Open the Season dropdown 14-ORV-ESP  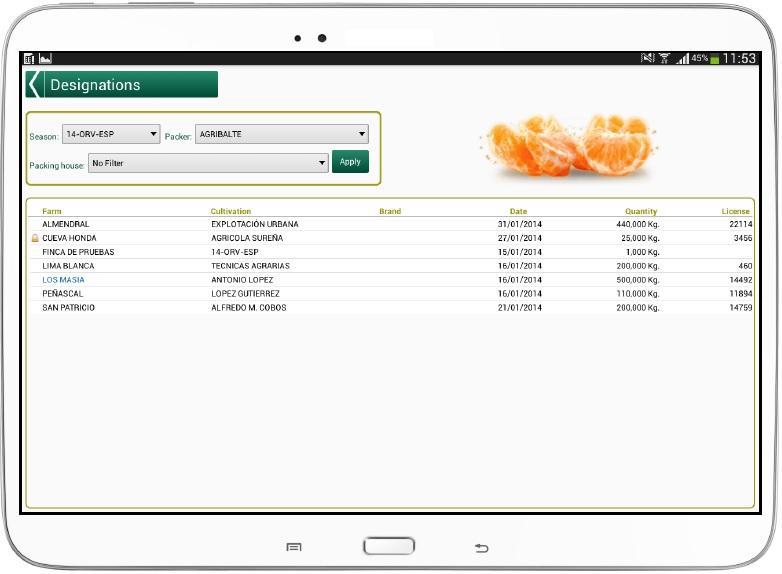[111, 134]
